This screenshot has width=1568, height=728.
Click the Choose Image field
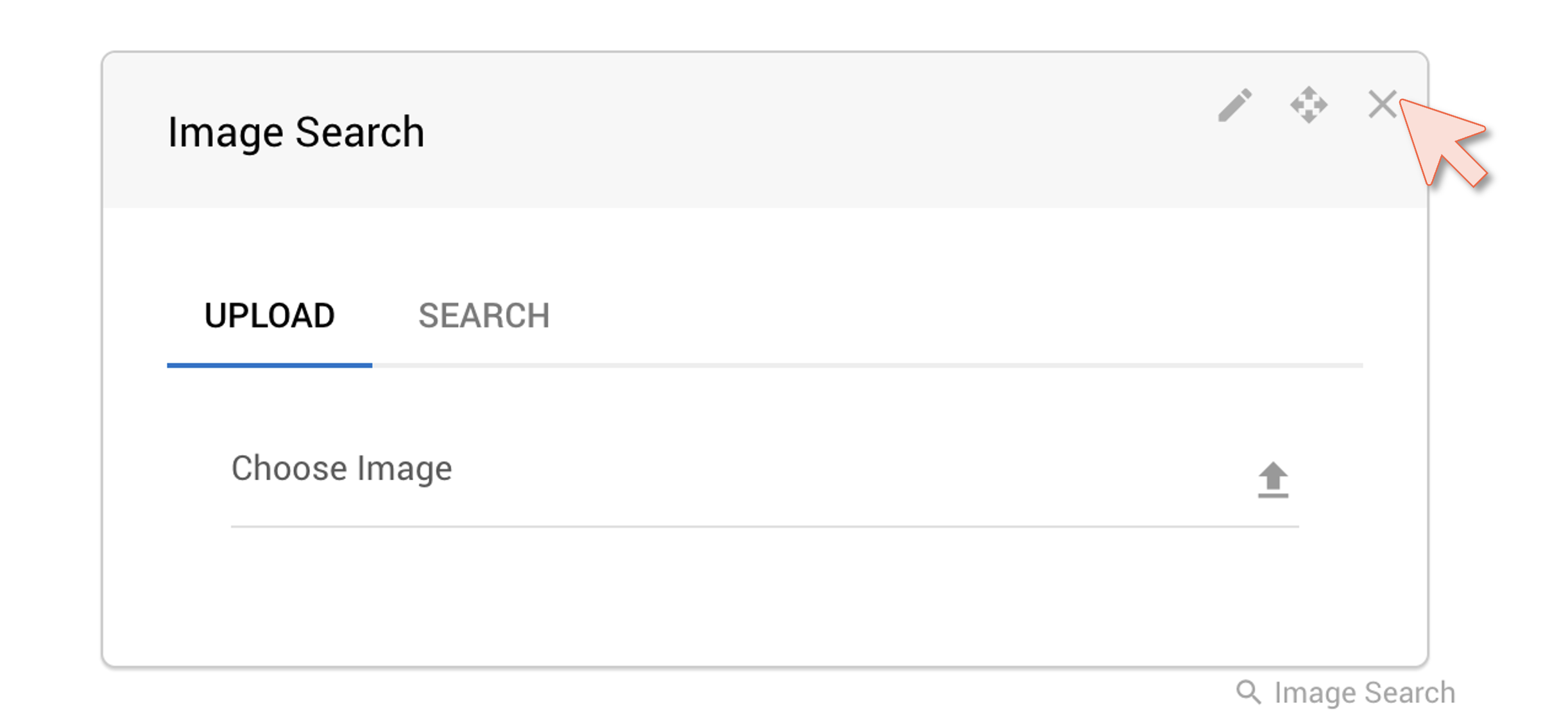[x=765, y=480]
